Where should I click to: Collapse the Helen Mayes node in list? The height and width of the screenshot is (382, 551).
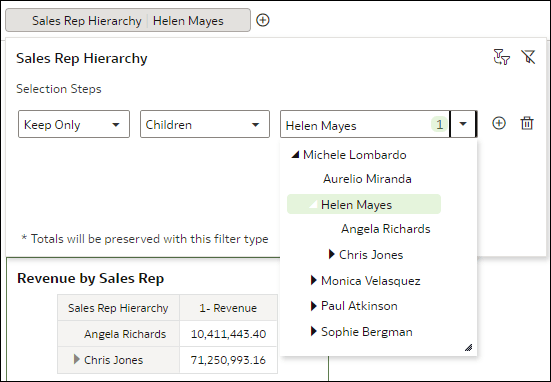click(x=313, y=205)
